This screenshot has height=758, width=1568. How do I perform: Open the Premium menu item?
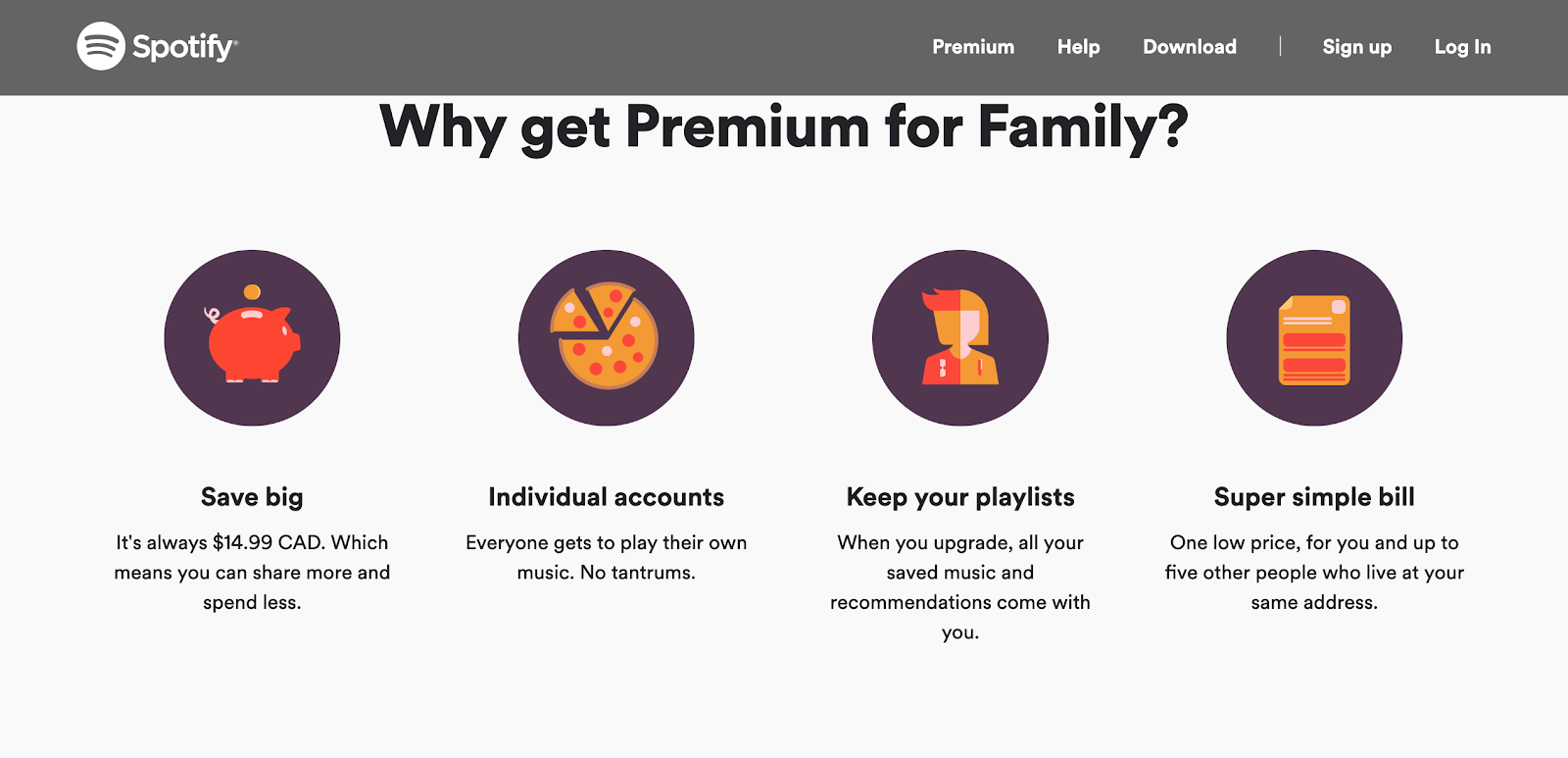coord(973,47)
